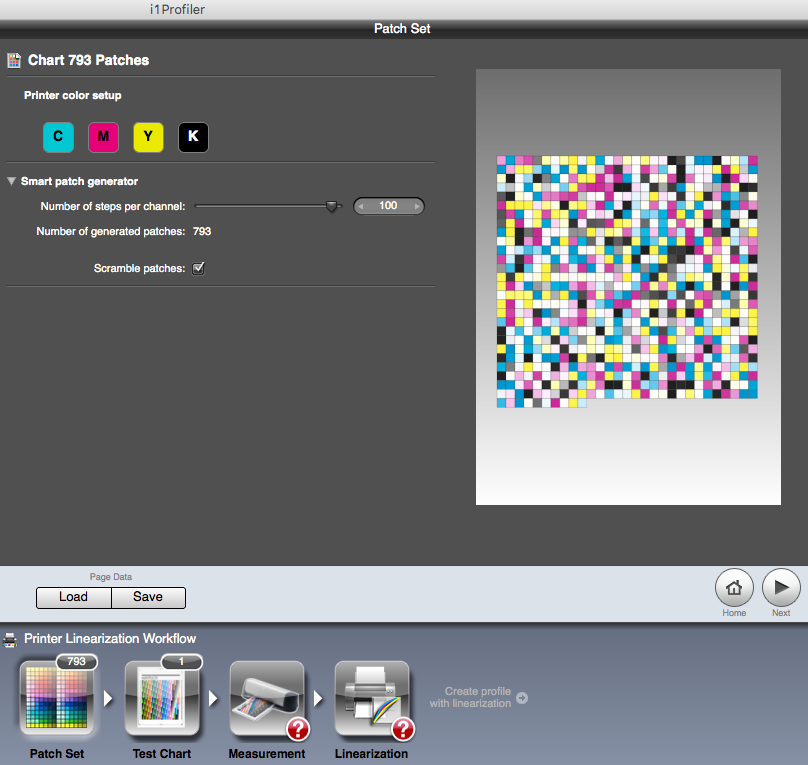Click the question mark badge on Linearization

pos(403,729)
